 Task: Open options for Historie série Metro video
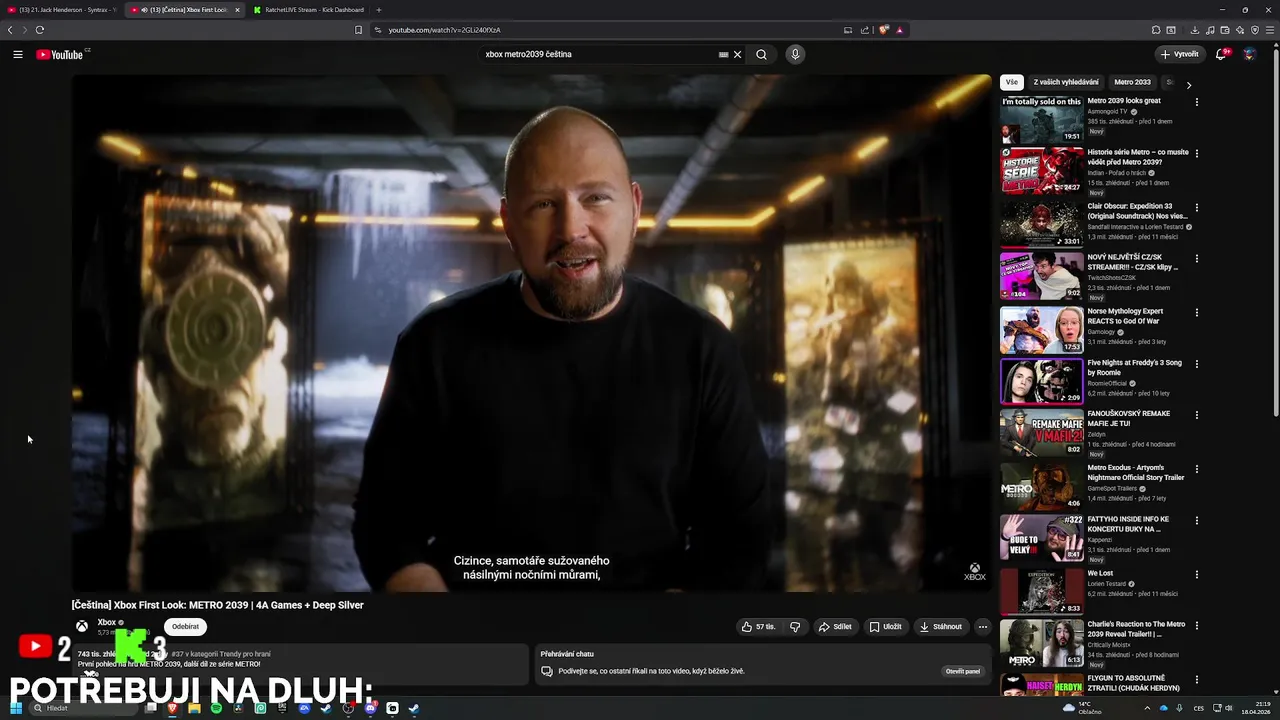(x=1196, y=153)
